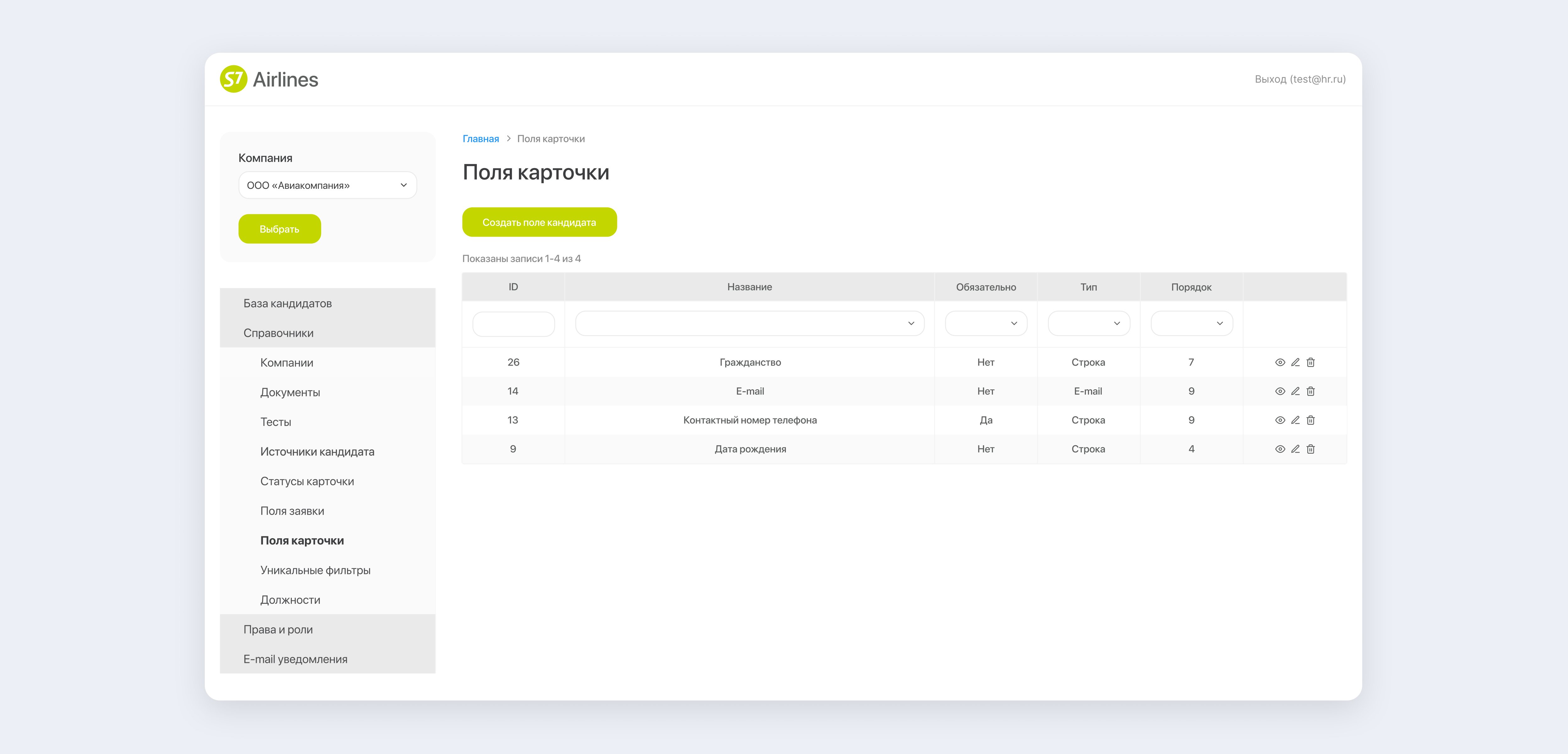
Task: Click the ID filter input field
Action: click(x=513, y=323)
